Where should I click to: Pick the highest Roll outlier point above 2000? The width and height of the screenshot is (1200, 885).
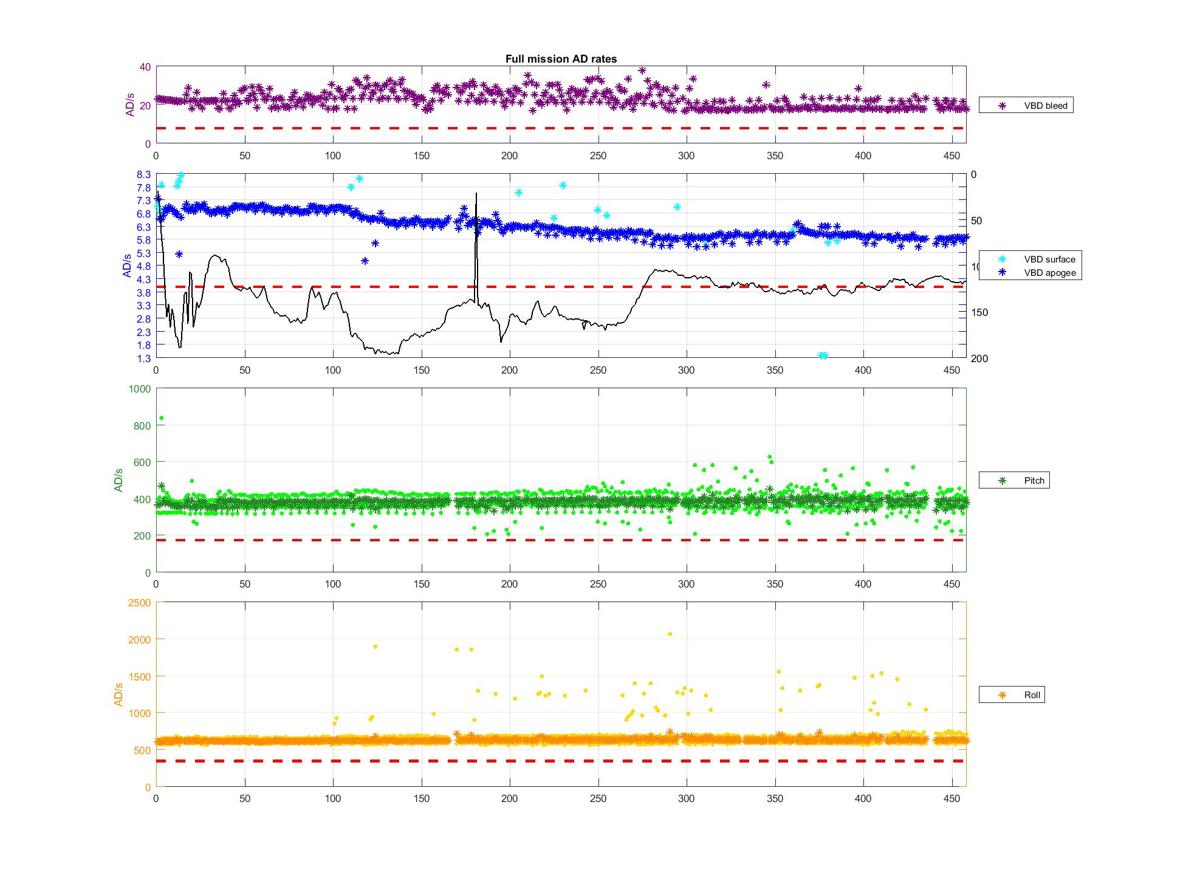point(670,634)
